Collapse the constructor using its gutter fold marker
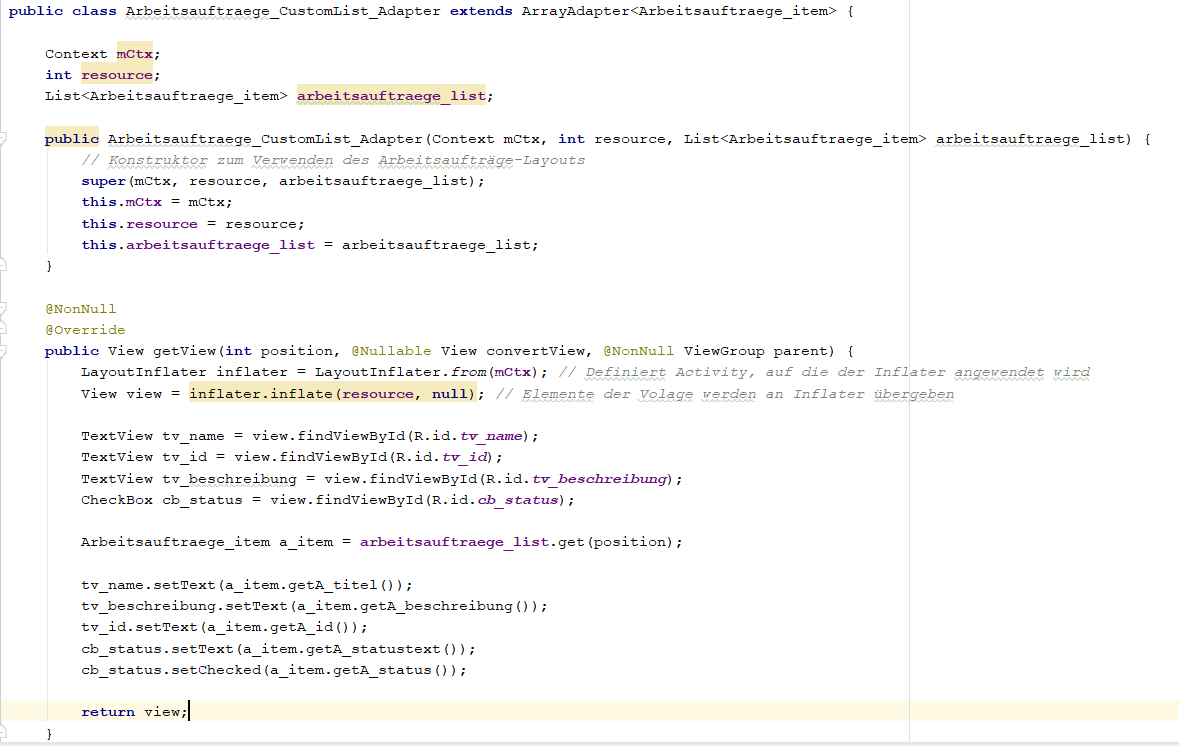Viewport: 1179px width, 746px height. 4,138
